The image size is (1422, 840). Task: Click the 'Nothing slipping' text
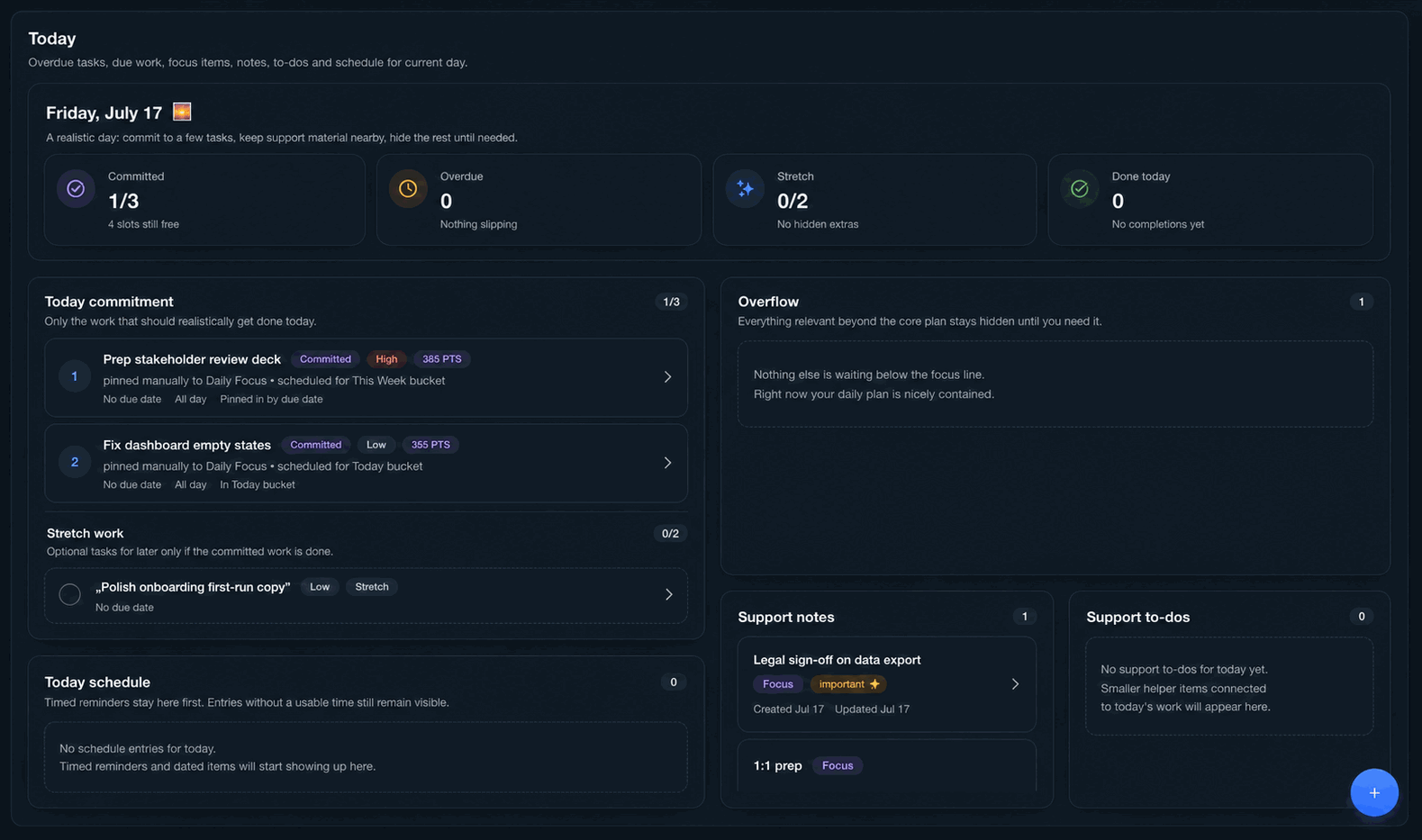point(478,224)
